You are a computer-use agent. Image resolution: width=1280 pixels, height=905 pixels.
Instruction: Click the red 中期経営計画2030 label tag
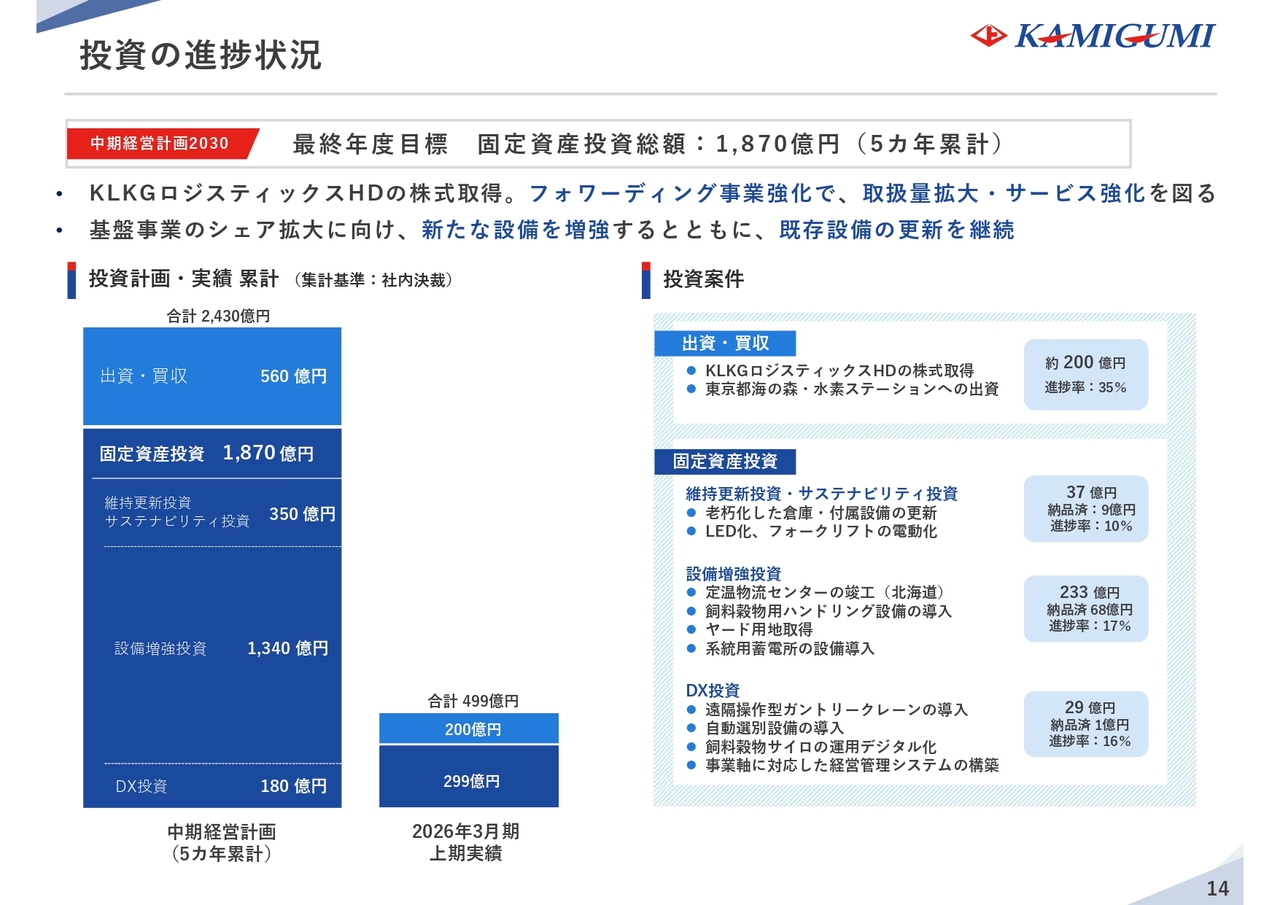(160, 143)
